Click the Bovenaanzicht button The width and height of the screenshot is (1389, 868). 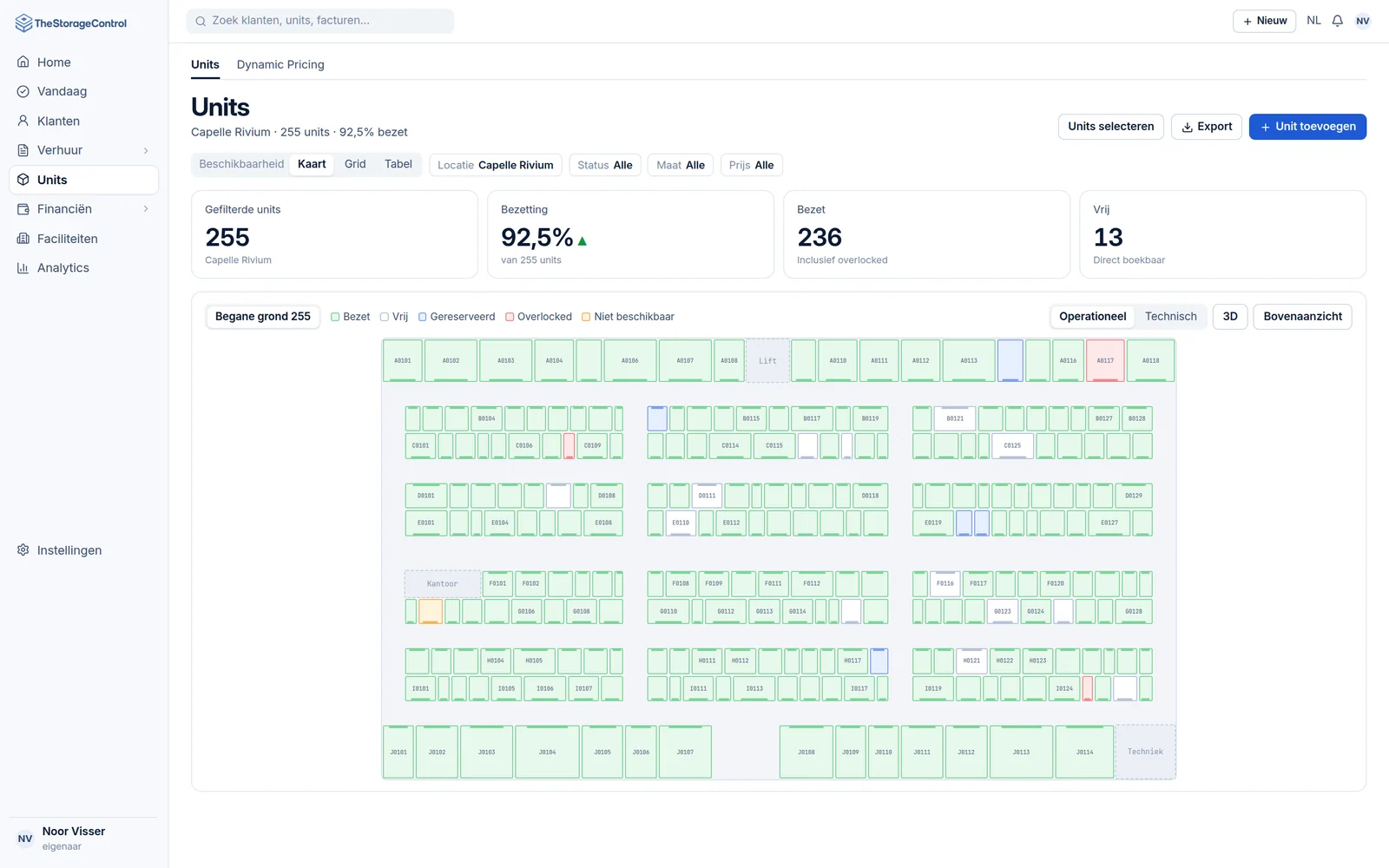(1302, 317)
